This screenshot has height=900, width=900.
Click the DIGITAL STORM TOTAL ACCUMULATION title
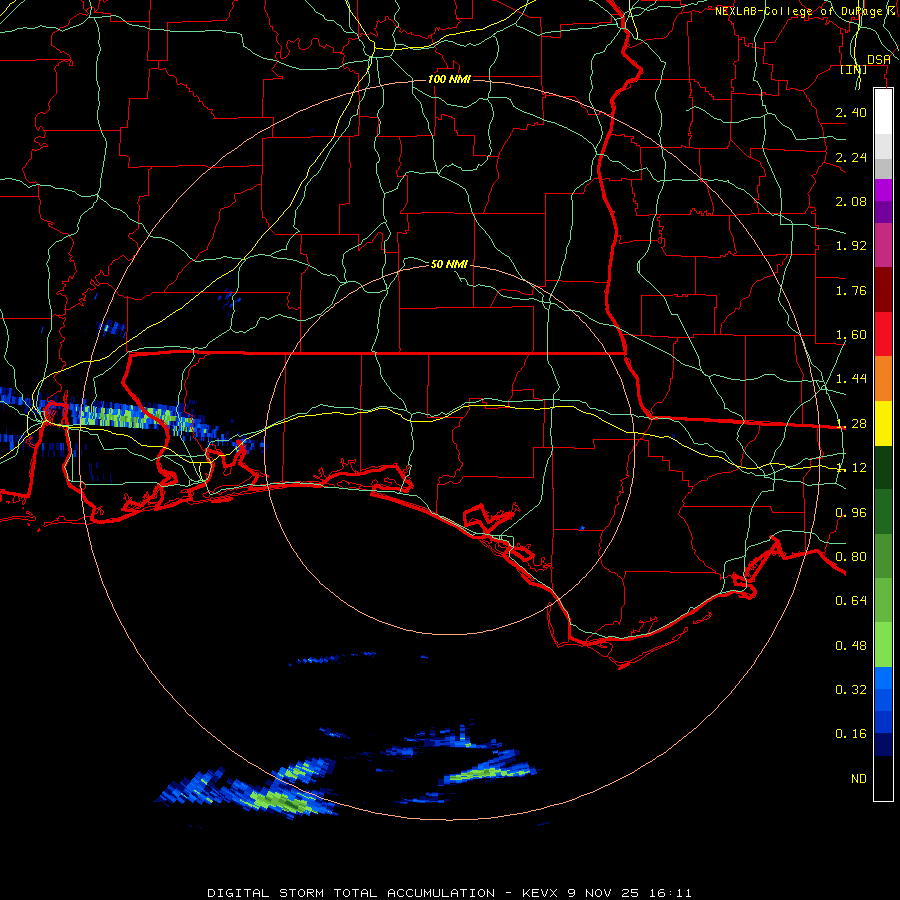[x=351, y=893]
